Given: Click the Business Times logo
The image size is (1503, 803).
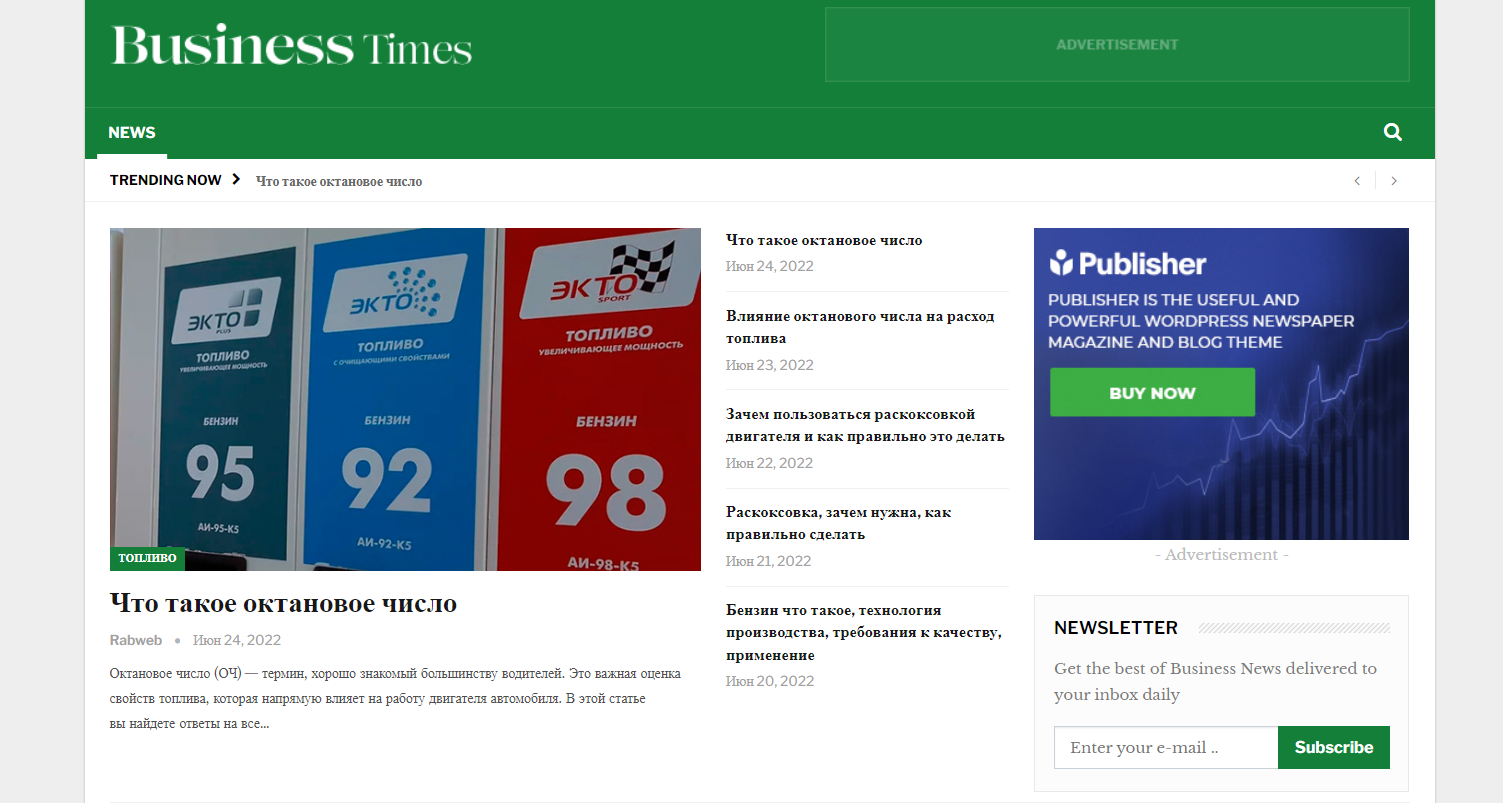Looking at the screenshot, I should (291, 46).
